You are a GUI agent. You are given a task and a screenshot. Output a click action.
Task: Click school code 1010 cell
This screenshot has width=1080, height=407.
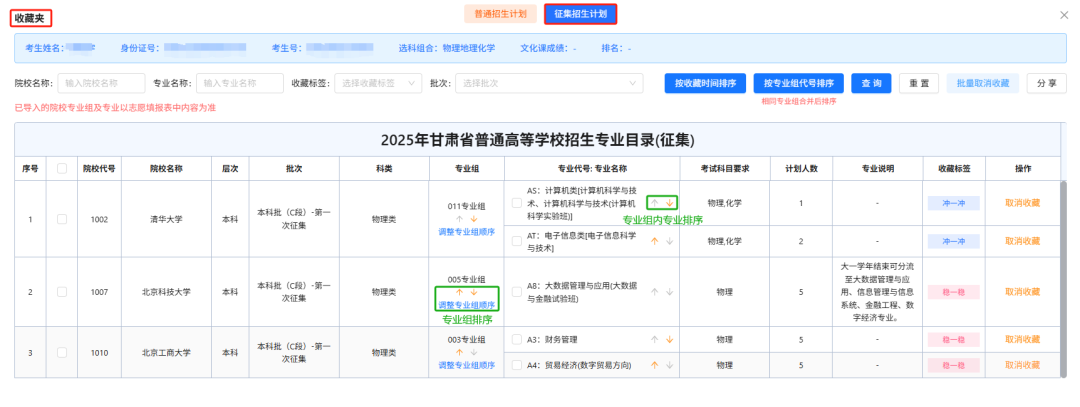[99, 352]
